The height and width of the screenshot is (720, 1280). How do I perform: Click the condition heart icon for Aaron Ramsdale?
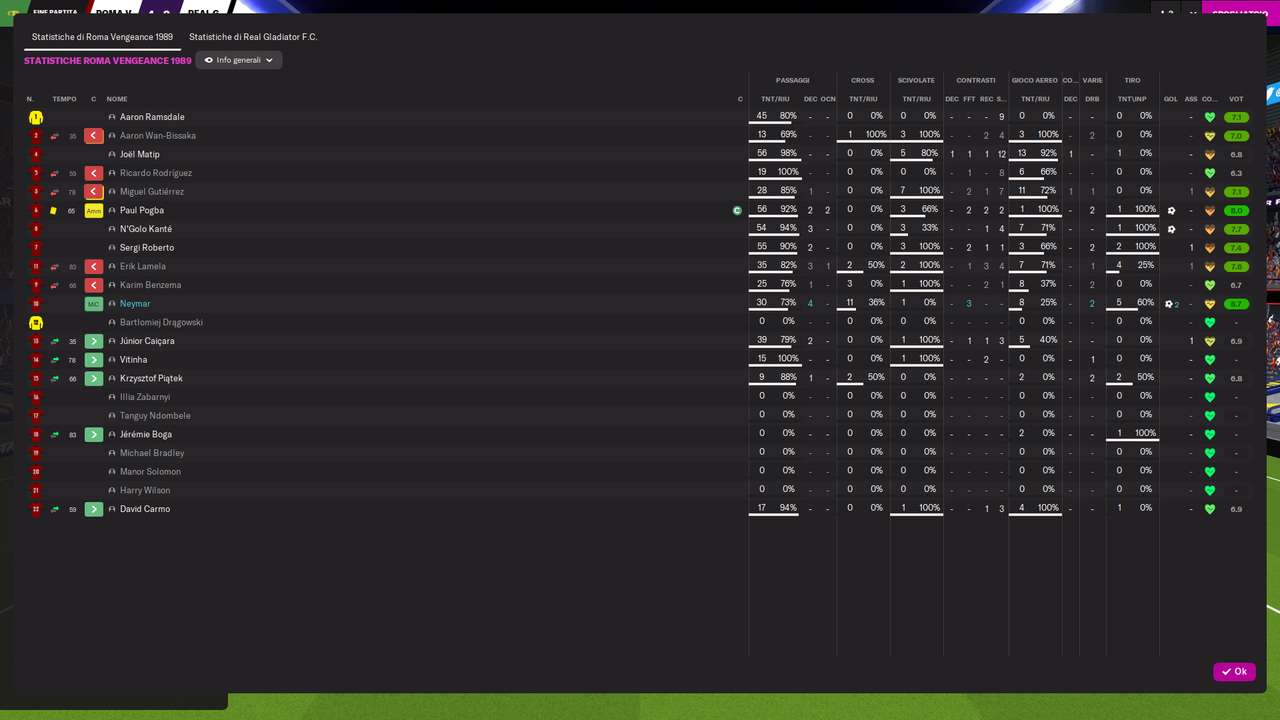(1210, 117)
